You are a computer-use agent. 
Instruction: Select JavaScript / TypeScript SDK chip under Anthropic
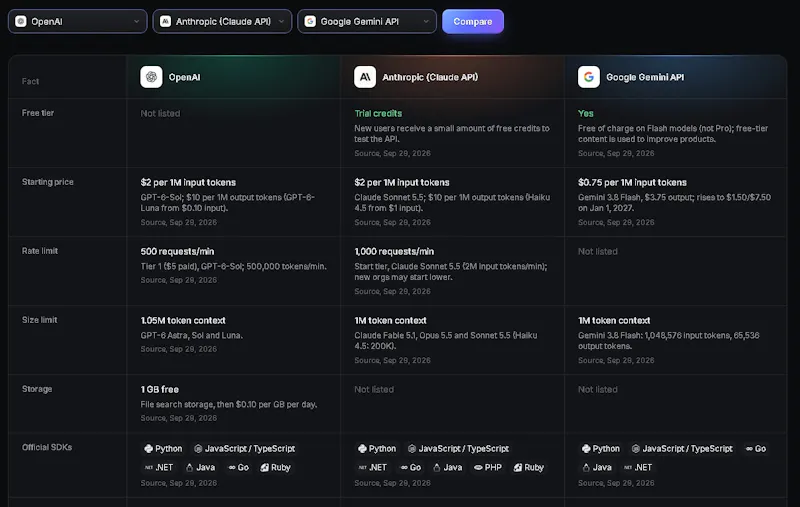click(x=459, y=449)
